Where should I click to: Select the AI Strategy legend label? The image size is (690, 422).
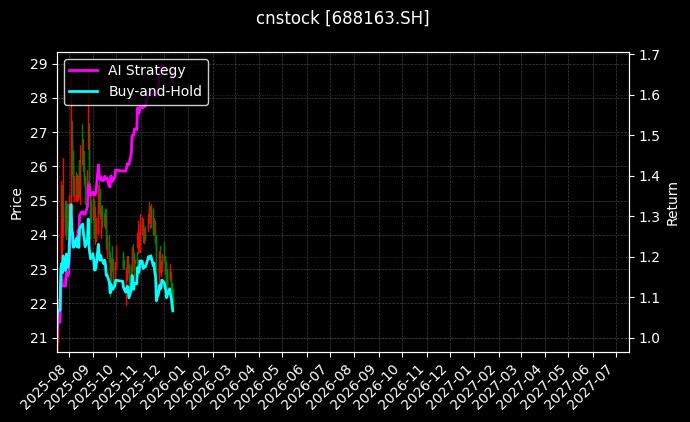(x=146, y=70)
